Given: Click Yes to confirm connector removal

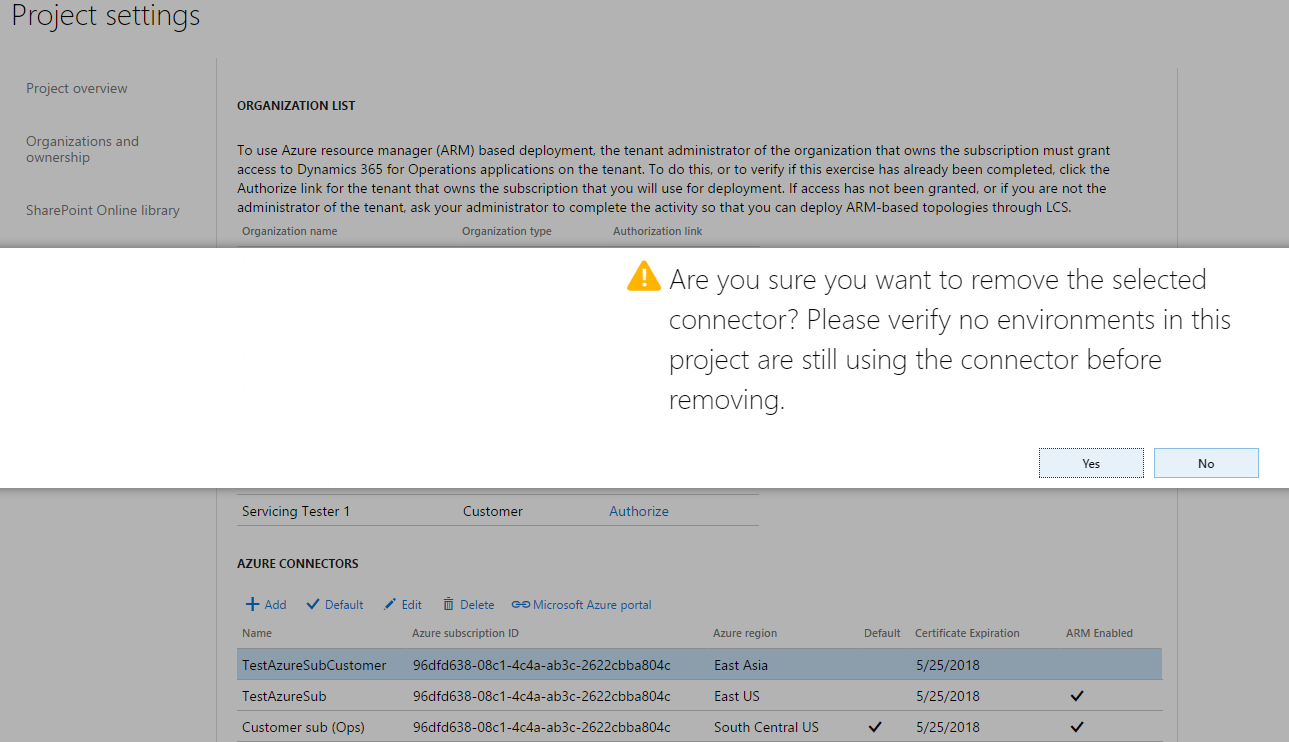Looking at the screenshot, I should pyautogui.click(x=1091, y=463).
